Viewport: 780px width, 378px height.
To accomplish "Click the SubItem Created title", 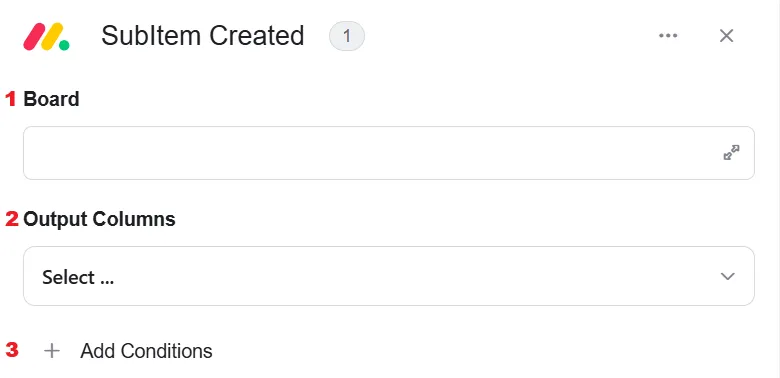I will point(202,36).
